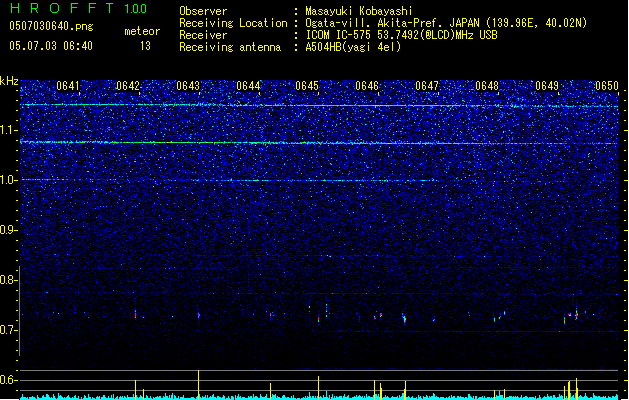Click the HROFFT 1.00 title text
This screenshot has height=400, width=629.
pos(73,8)
